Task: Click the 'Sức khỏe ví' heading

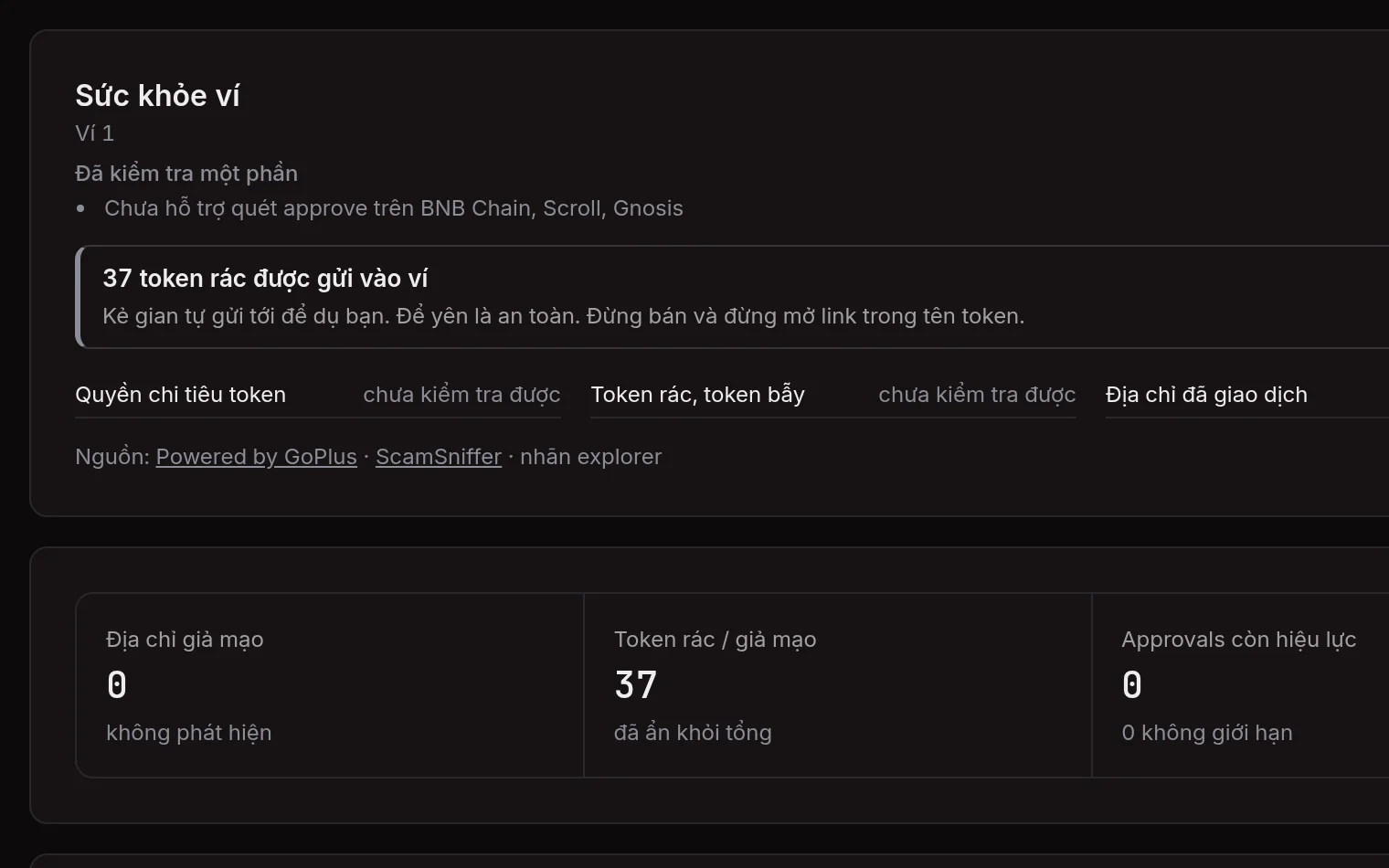Action: tap(157, 95)
